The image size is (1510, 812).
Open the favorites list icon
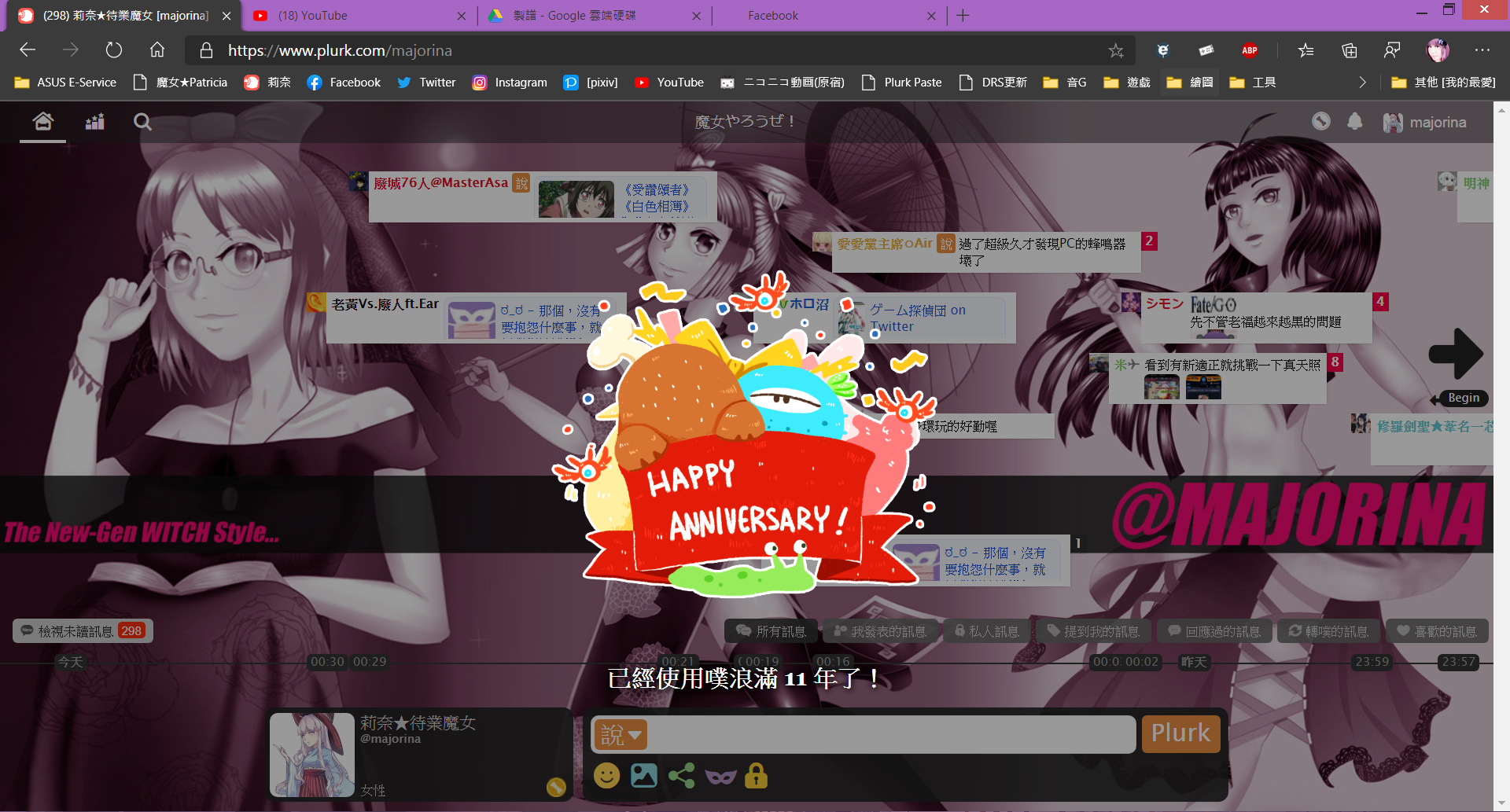point(1306,50)
